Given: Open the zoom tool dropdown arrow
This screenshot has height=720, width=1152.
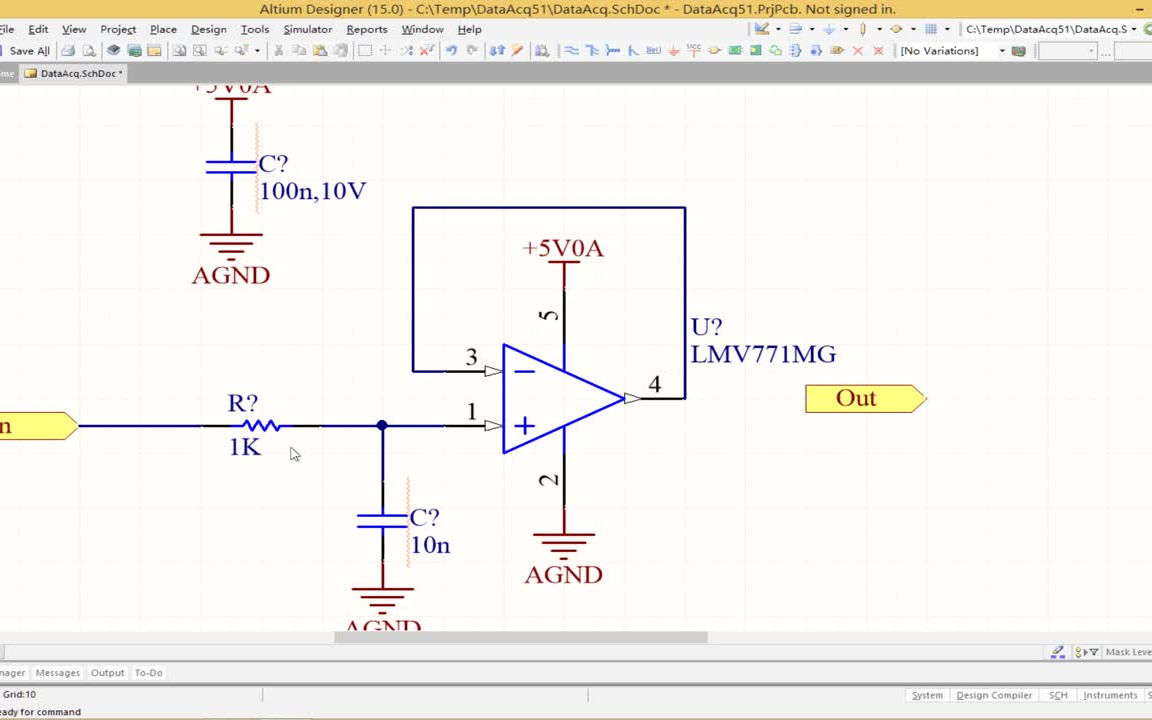Looking at the screenshot, I should coord(256,51).
